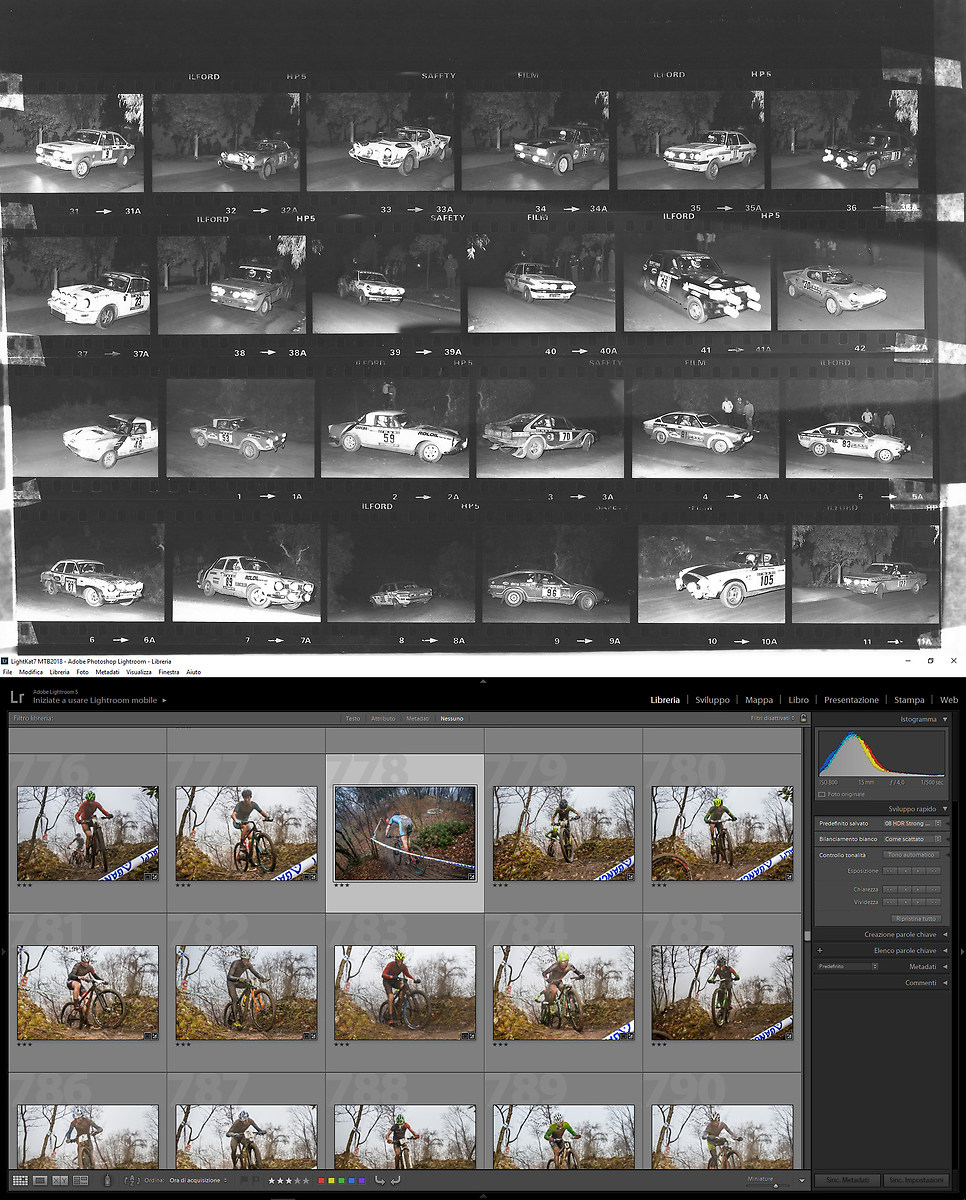
Task: Open the Metadati menu
Action: click(x=107, y=673)
